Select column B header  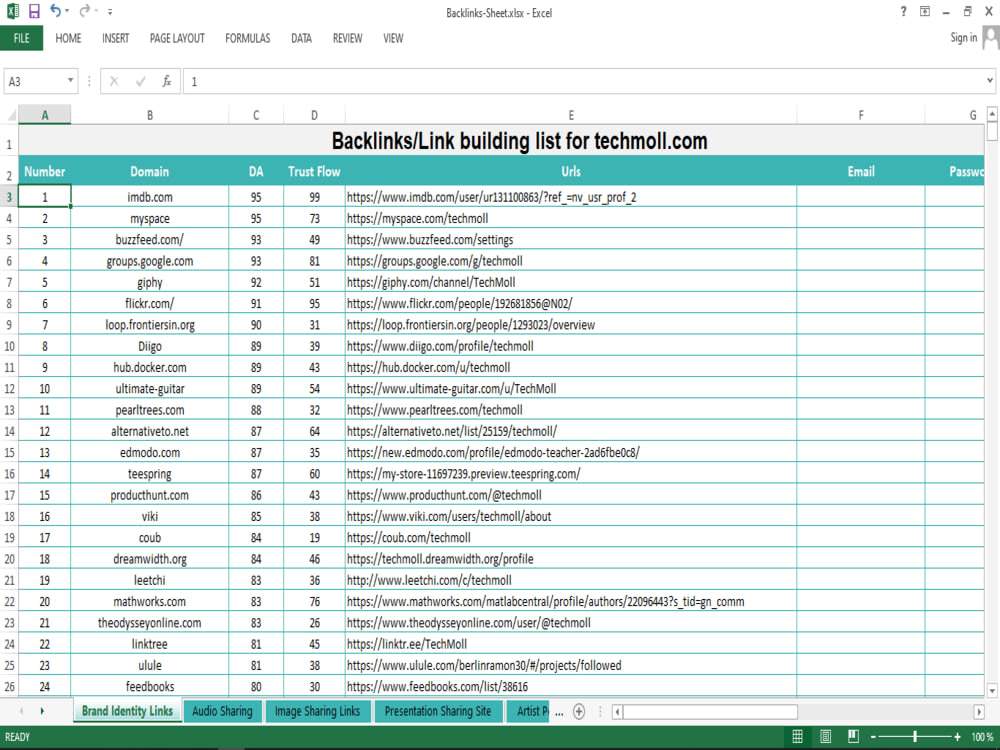[150, 115]
